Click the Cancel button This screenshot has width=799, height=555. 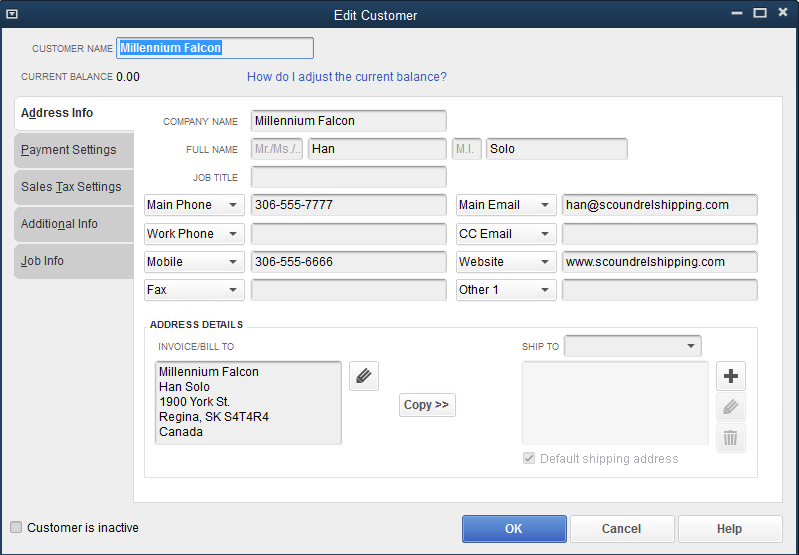point(622,528)
